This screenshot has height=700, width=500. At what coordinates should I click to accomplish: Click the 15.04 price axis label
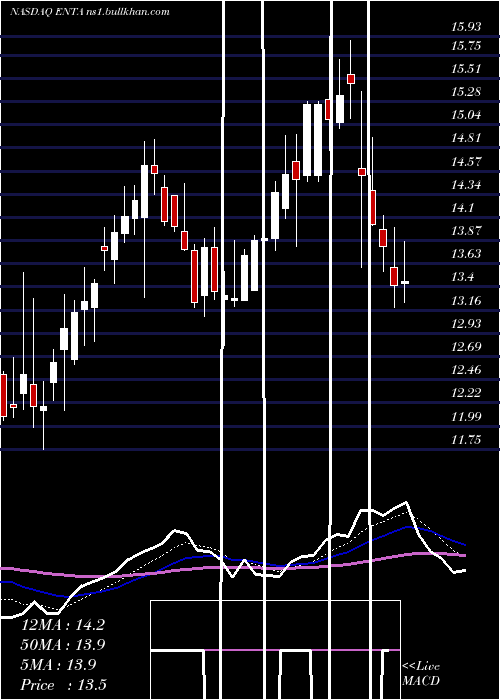click(x=467, y=115)
